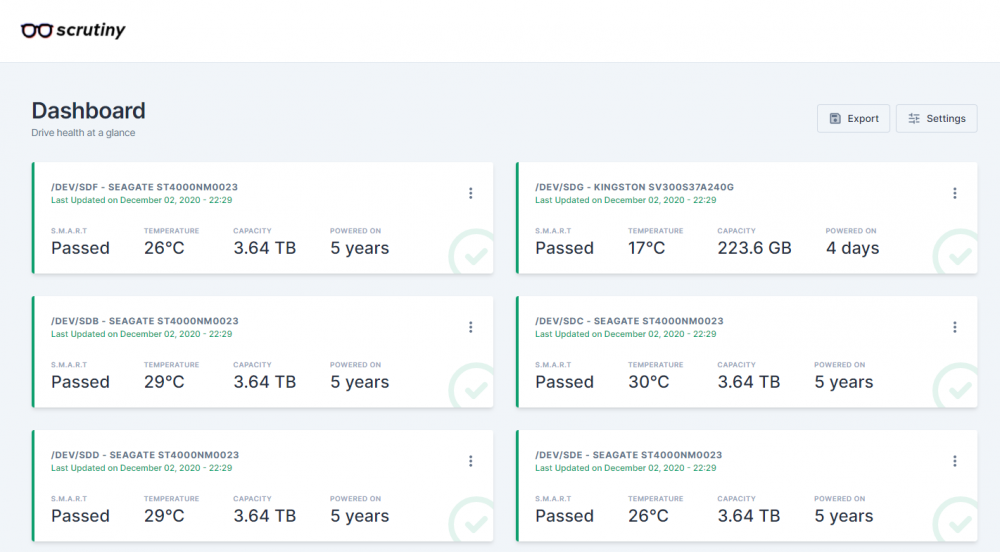This screenshot has width=1000, height=552.
Task: Click the 30°C temperature on /DEV/SDC
Action: click(x=649, y=382)
